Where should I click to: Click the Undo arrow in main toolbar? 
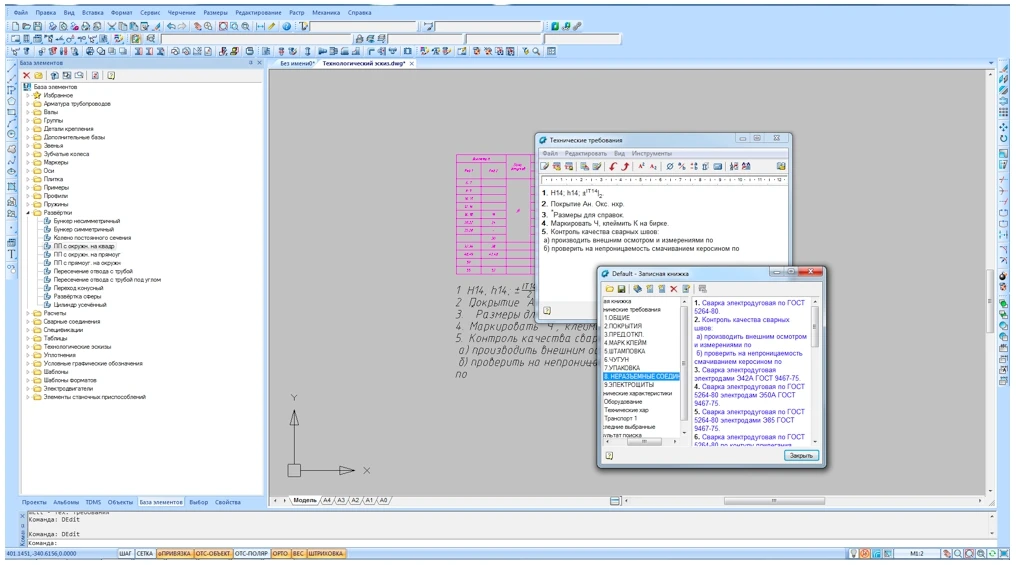171,25
